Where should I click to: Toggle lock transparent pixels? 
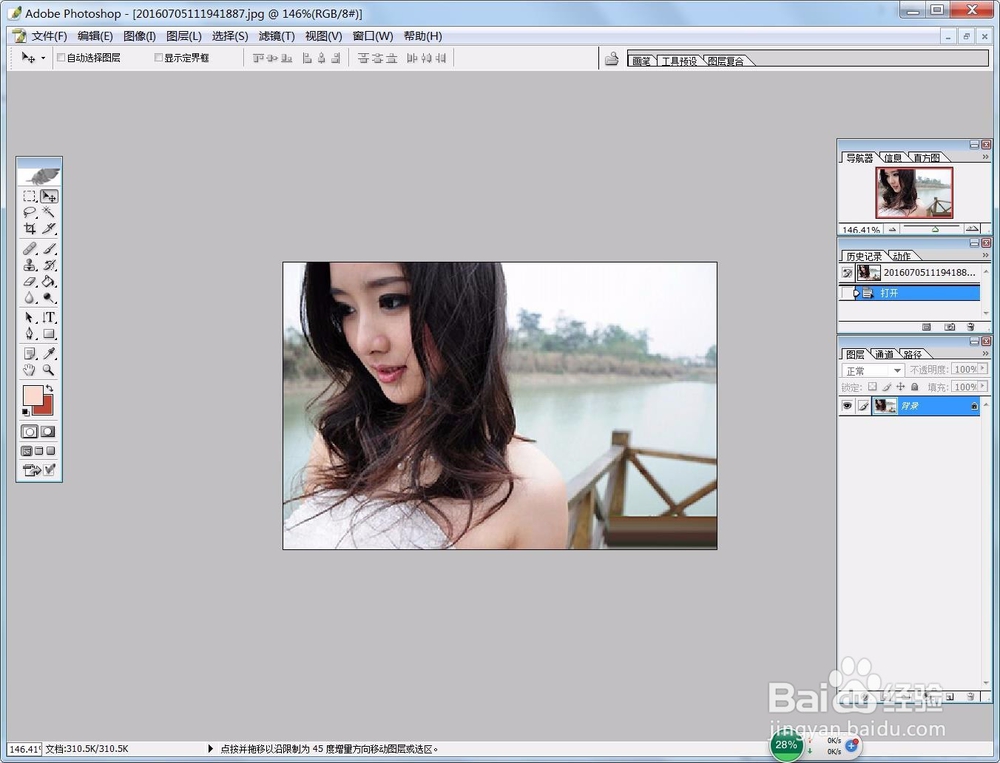[x=872, y=387]
